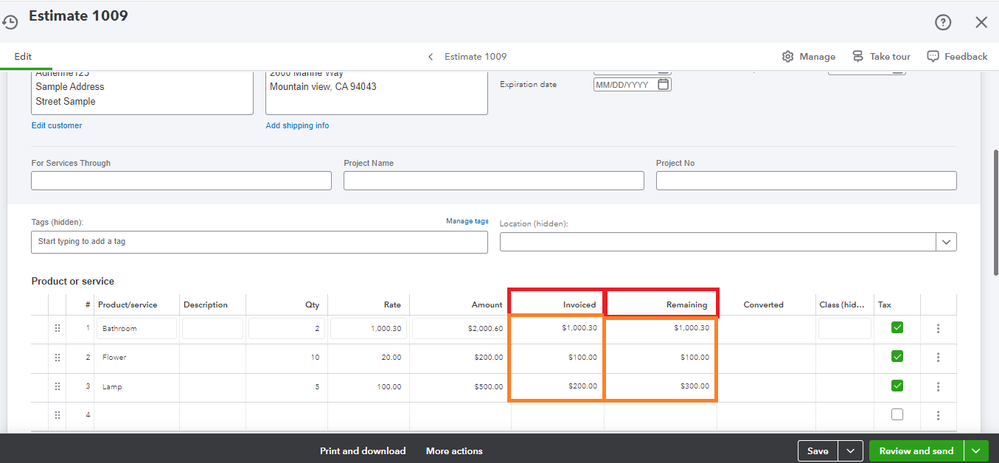Switch to the Edit tab
This screenshot has height=463, width=999.
coord(22,57)
